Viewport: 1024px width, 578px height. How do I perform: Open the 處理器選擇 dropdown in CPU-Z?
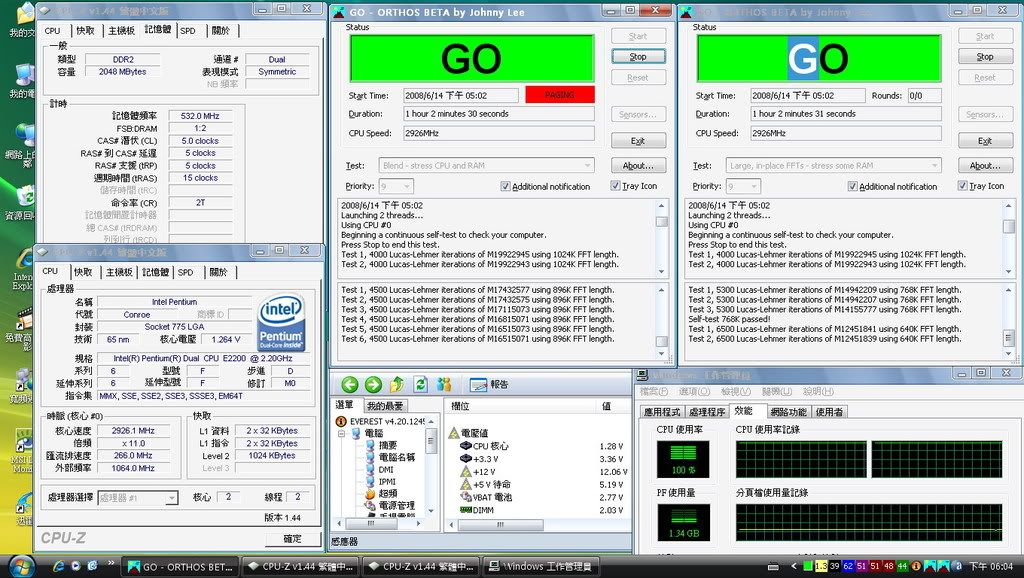coord(137,498)
